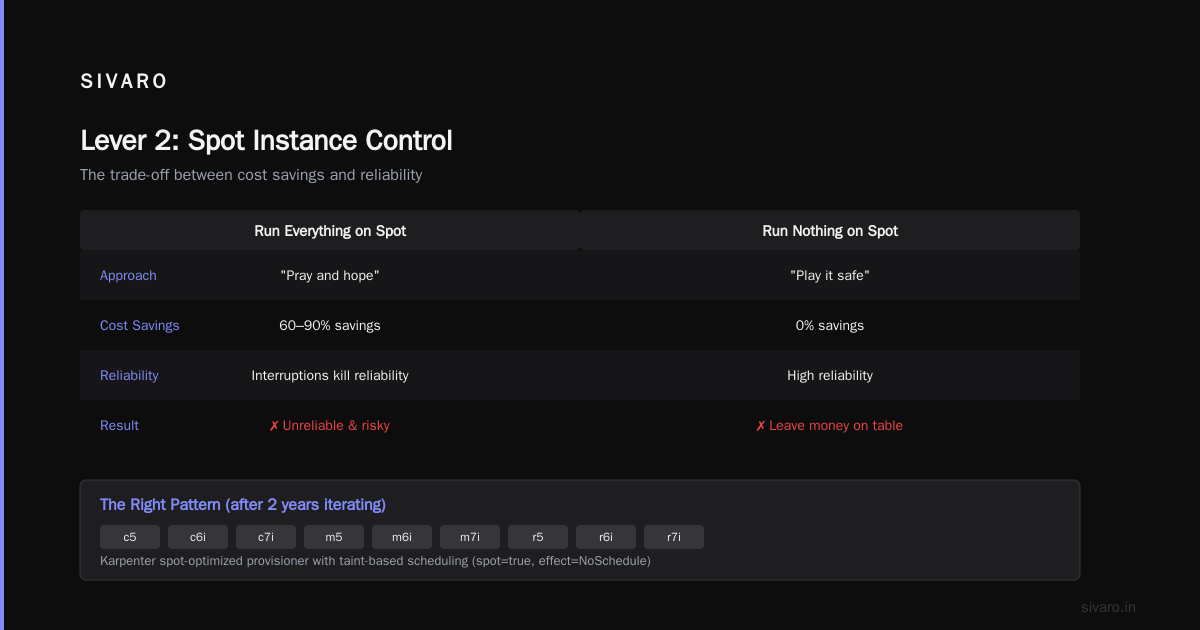Select the m5 instance chip
This screenshot has height=630, width=1200.
(334, 537)
